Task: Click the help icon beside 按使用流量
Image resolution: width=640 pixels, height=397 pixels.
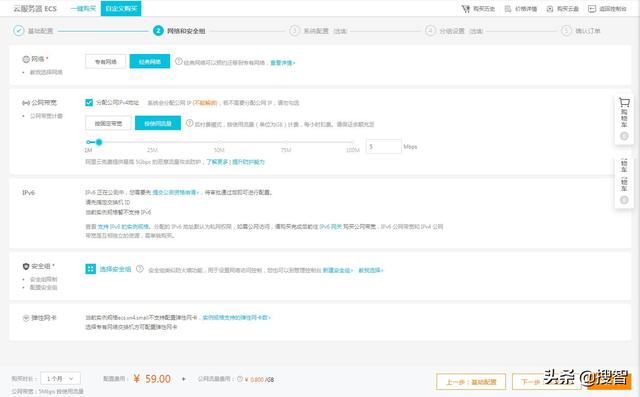Action: coord(189,123)
